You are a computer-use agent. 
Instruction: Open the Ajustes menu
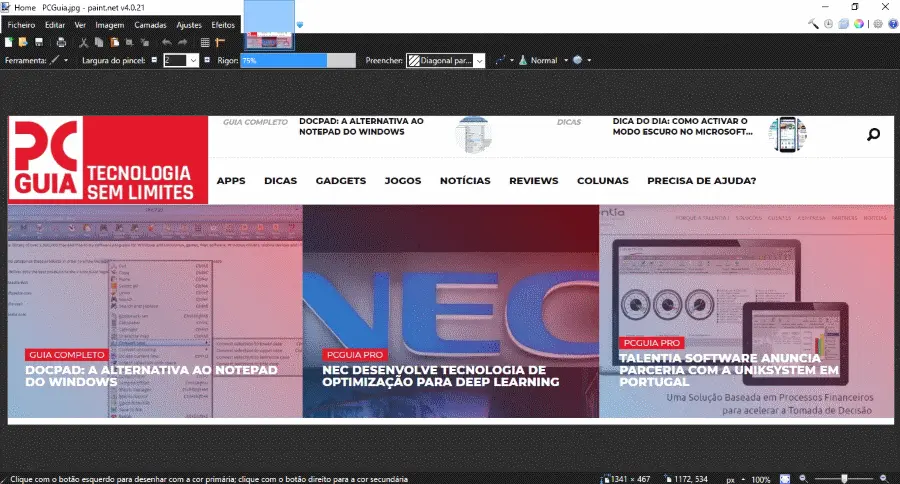189,25
